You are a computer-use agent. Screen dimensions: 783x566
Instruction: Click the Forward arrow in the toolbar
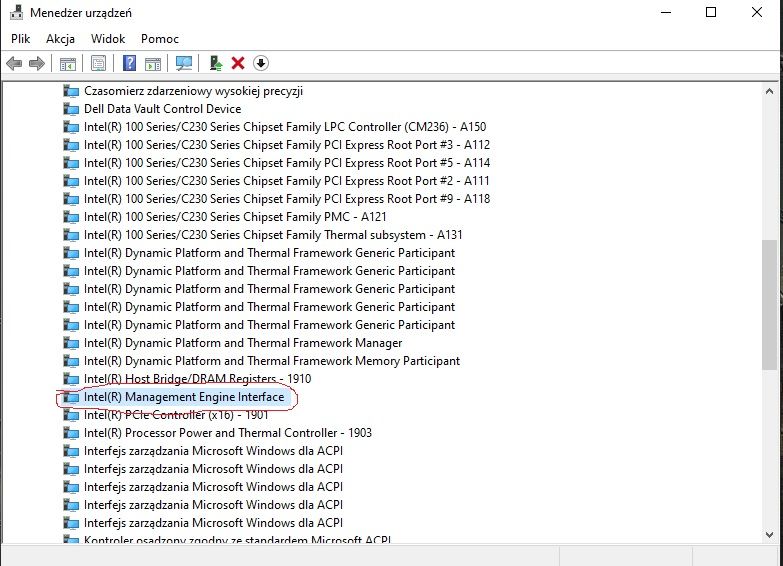pos(36,63)
